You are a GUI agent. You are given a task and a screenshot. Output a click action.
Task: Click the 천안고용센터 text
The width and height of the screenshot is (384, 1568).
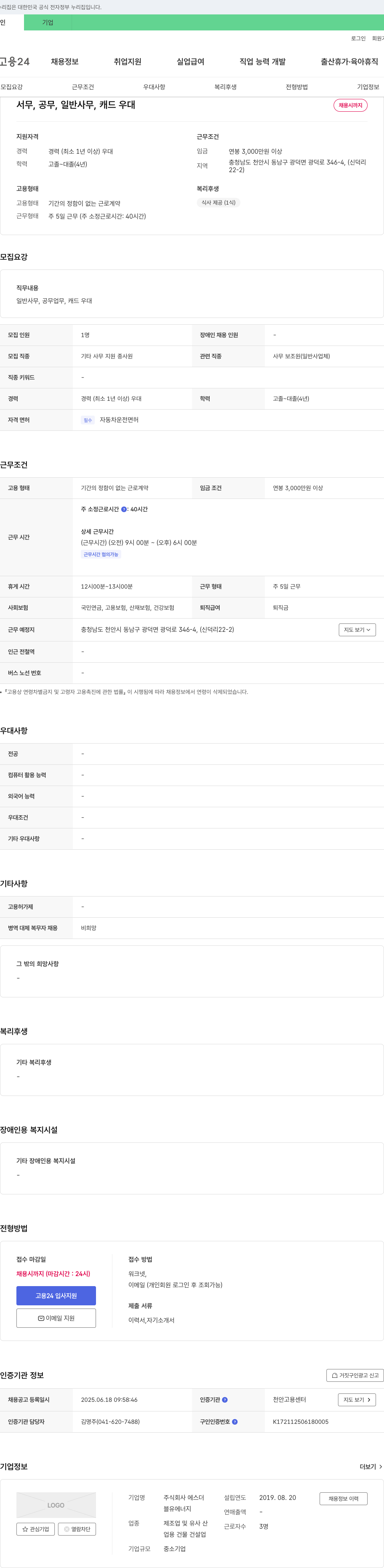(289, 1400)
